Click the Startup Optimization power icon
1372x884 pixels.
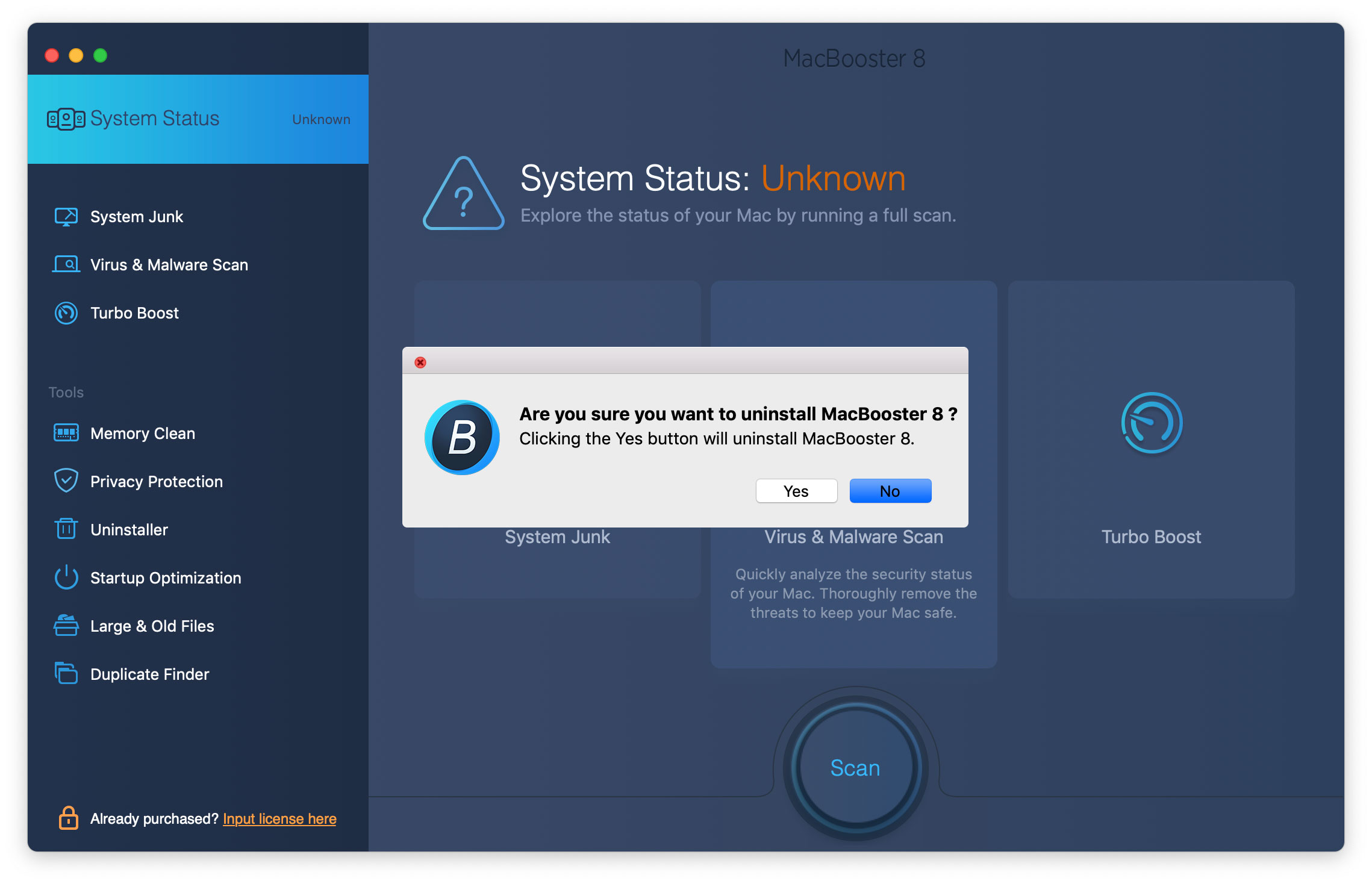pyautogui.click(x=66, y=577)
